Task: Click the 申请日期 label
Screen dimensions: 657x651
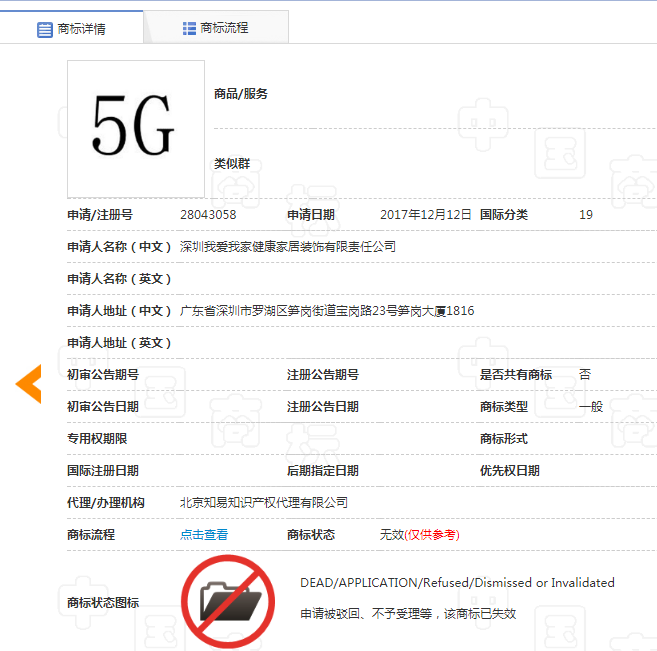Action: tap(310, 215)
